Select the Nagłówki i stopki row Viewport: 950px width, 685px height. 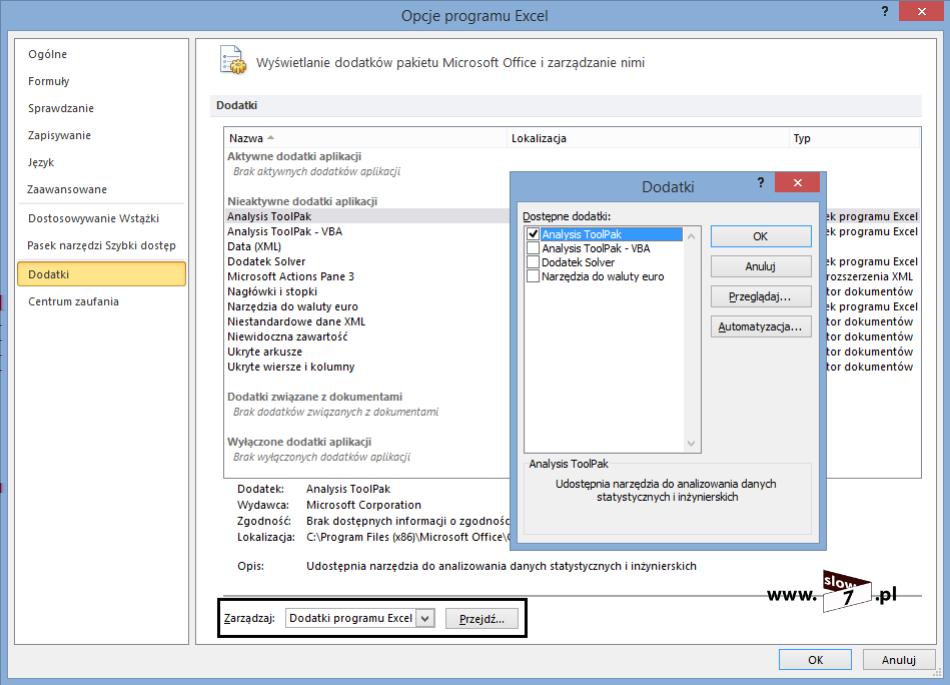click(367, 291)
